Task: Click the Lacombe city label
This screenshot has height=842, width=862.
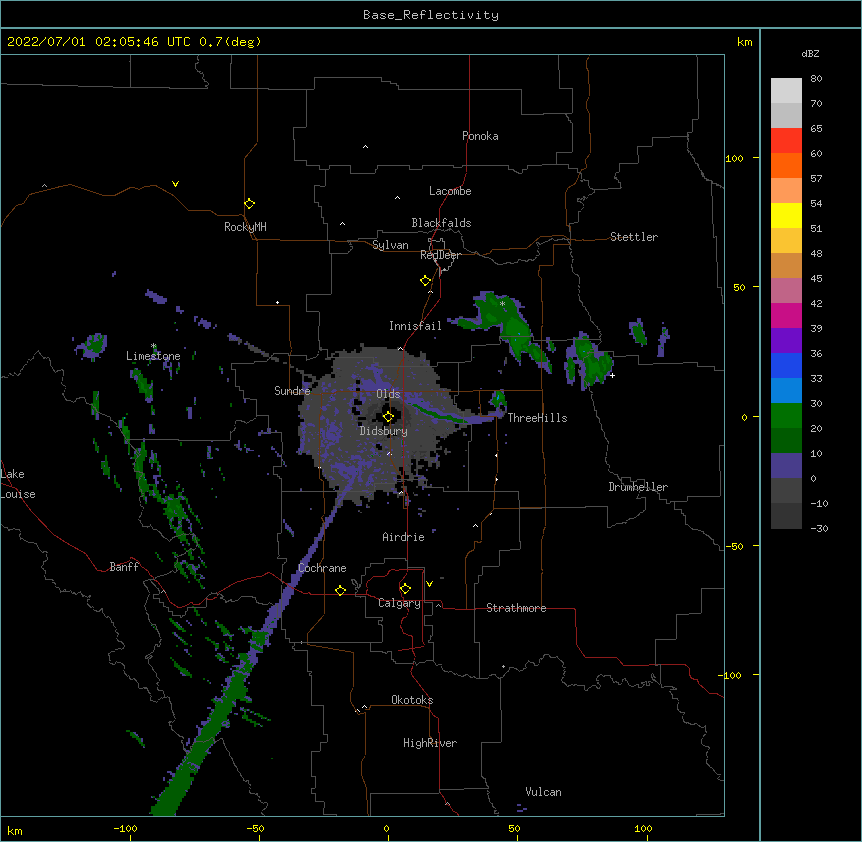Action: tap(450, 191)
